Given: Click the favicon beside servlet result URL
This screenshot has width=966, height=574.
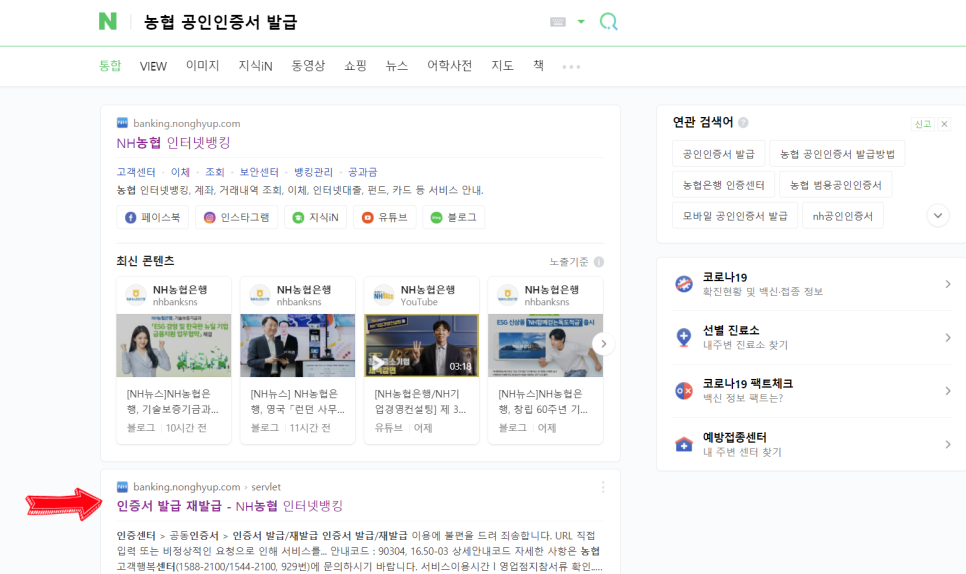Looking at the screenshot, I should (x=122, y=487).
